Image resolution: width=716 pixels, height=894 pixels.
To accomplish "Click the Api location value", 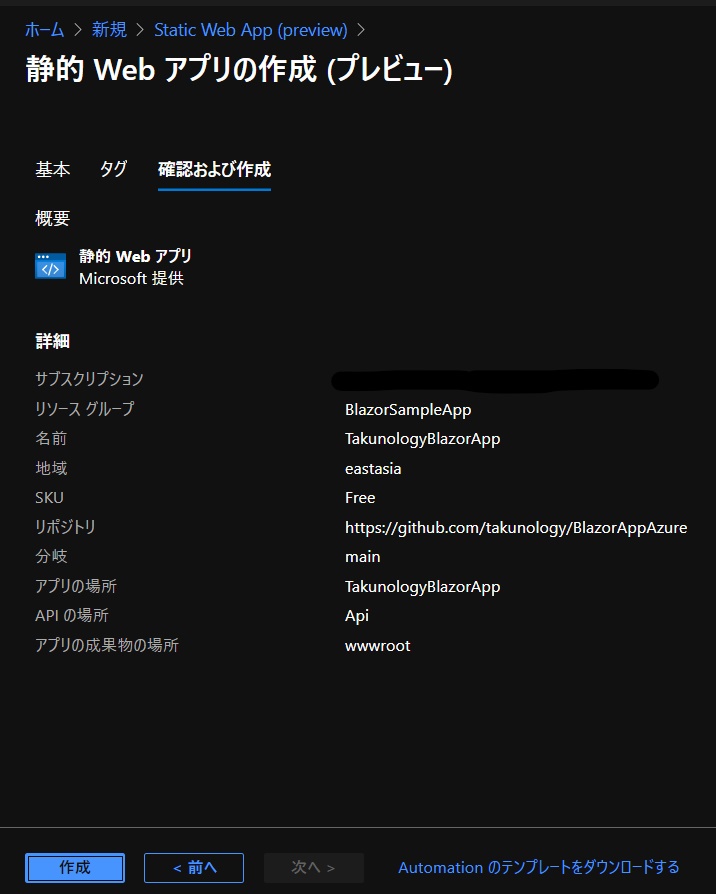I will (x=357, y=616).
